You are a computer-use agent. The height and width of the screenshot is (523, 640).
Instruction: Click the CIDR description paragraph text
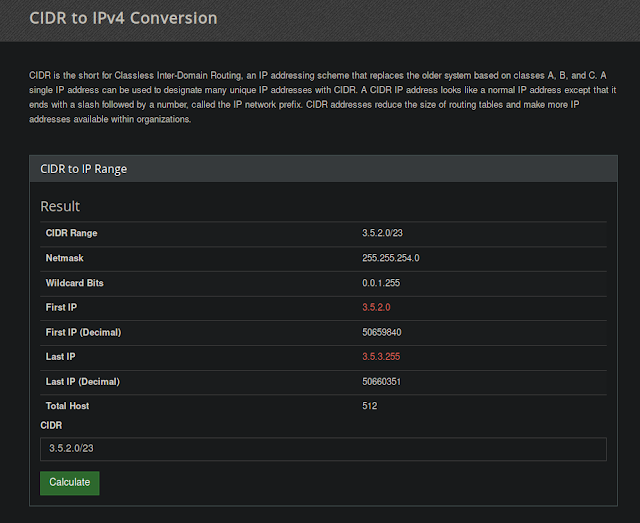point(319,97)
